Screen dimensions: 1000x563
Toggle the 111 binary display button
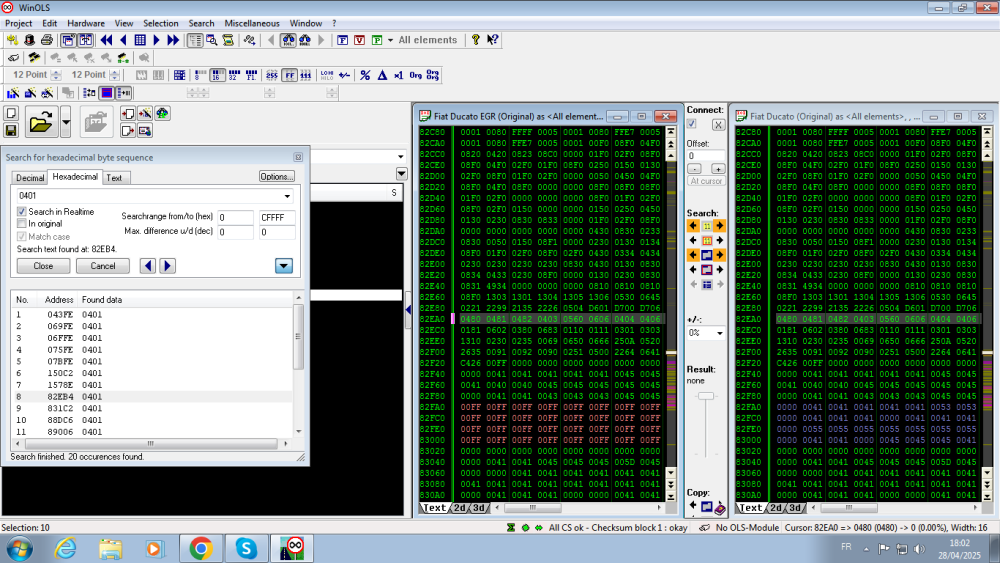coord(306,75)
